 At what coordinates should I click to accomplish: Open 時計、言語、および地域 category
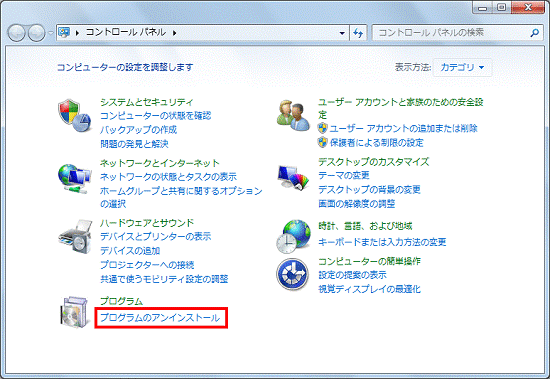(x=365, y=226)
